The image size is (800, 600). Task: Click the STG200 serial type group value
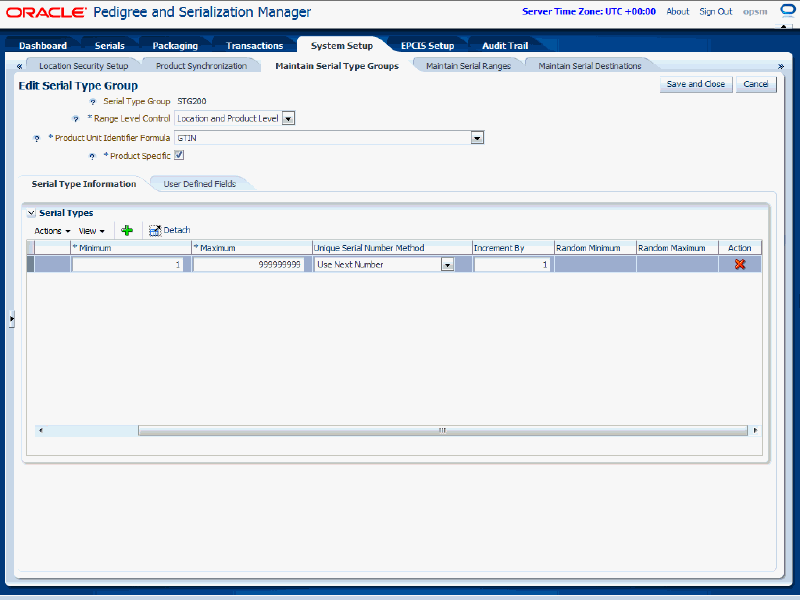(192, 102)
